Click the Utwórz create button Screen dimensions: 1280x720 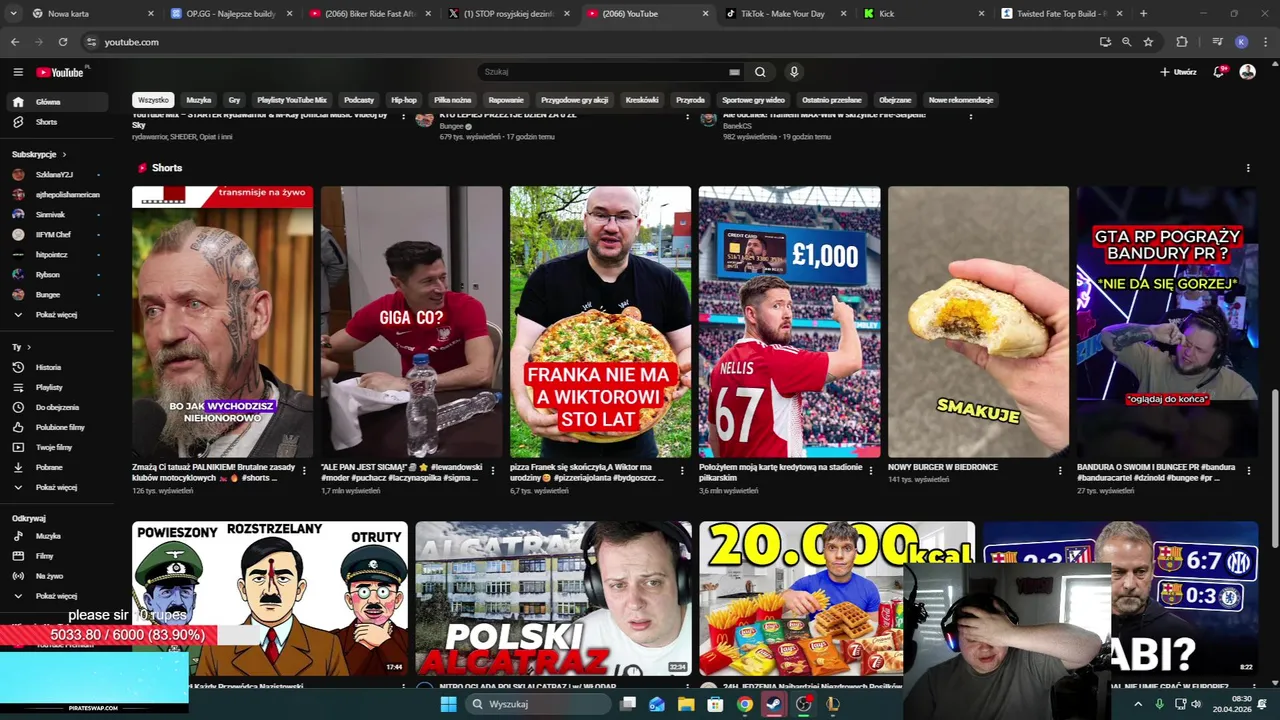(1178, 72)
